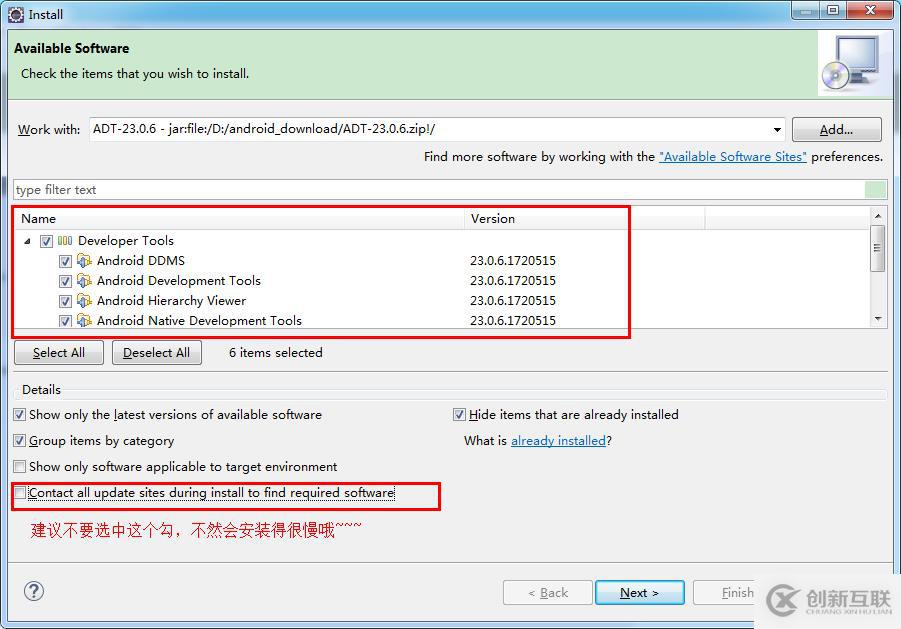This screenshot has width=901, height=629.
Task: Select the Developer Tools category text
Action: (x=126, y=241)
